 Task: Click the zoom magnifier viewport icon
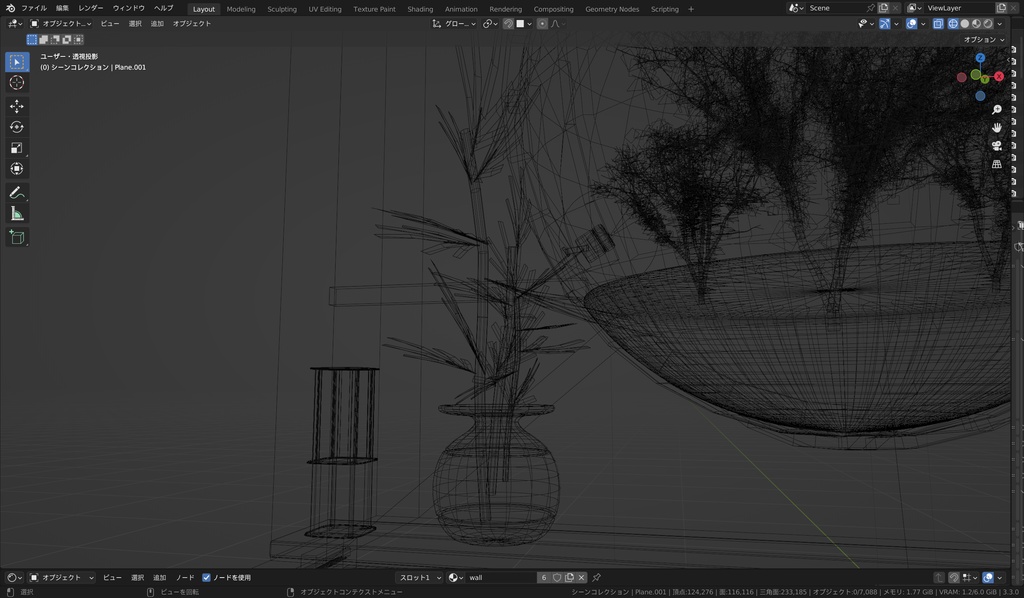[x=997, y=110]
